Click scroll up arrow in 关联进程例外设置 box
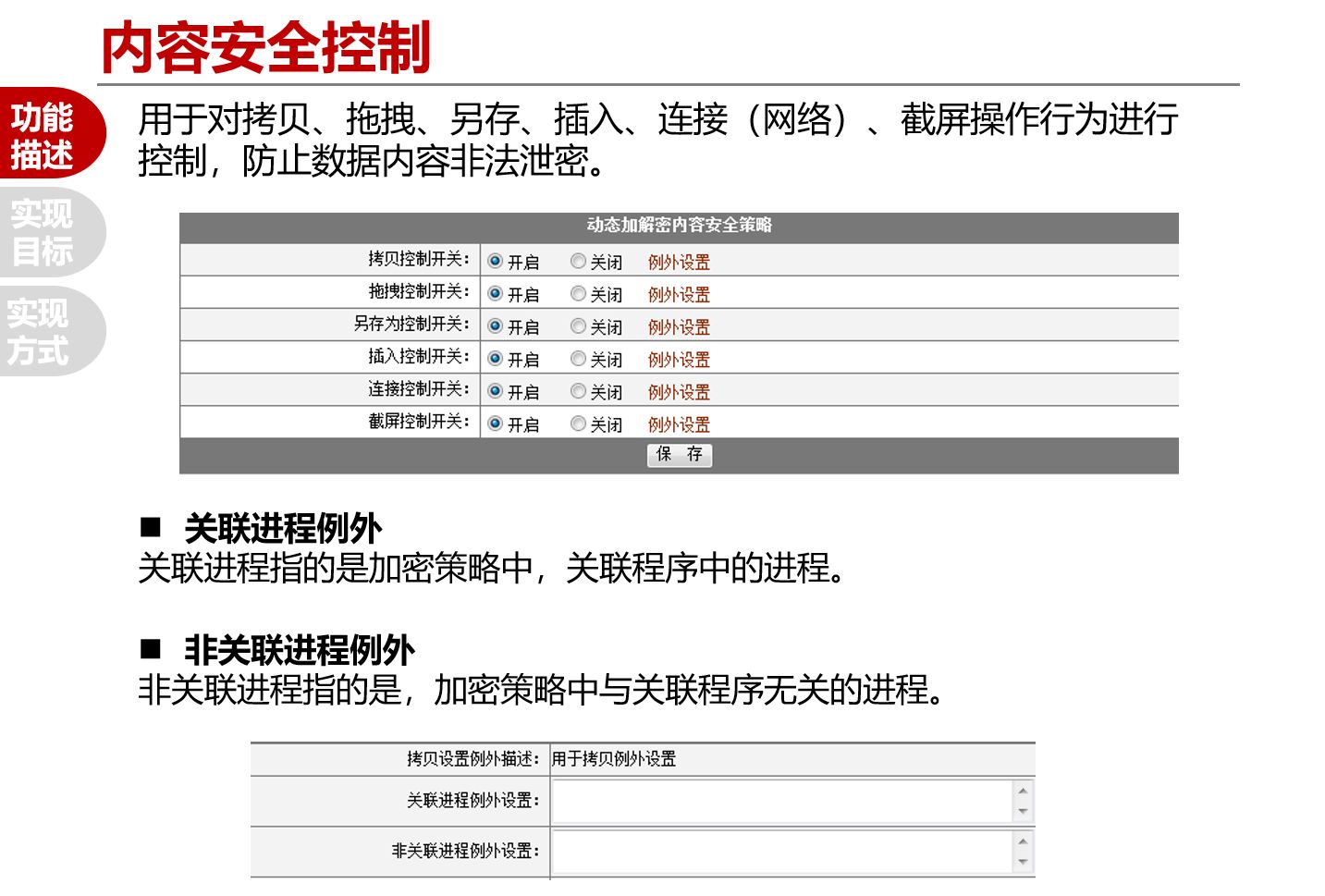 point(1023,791)
